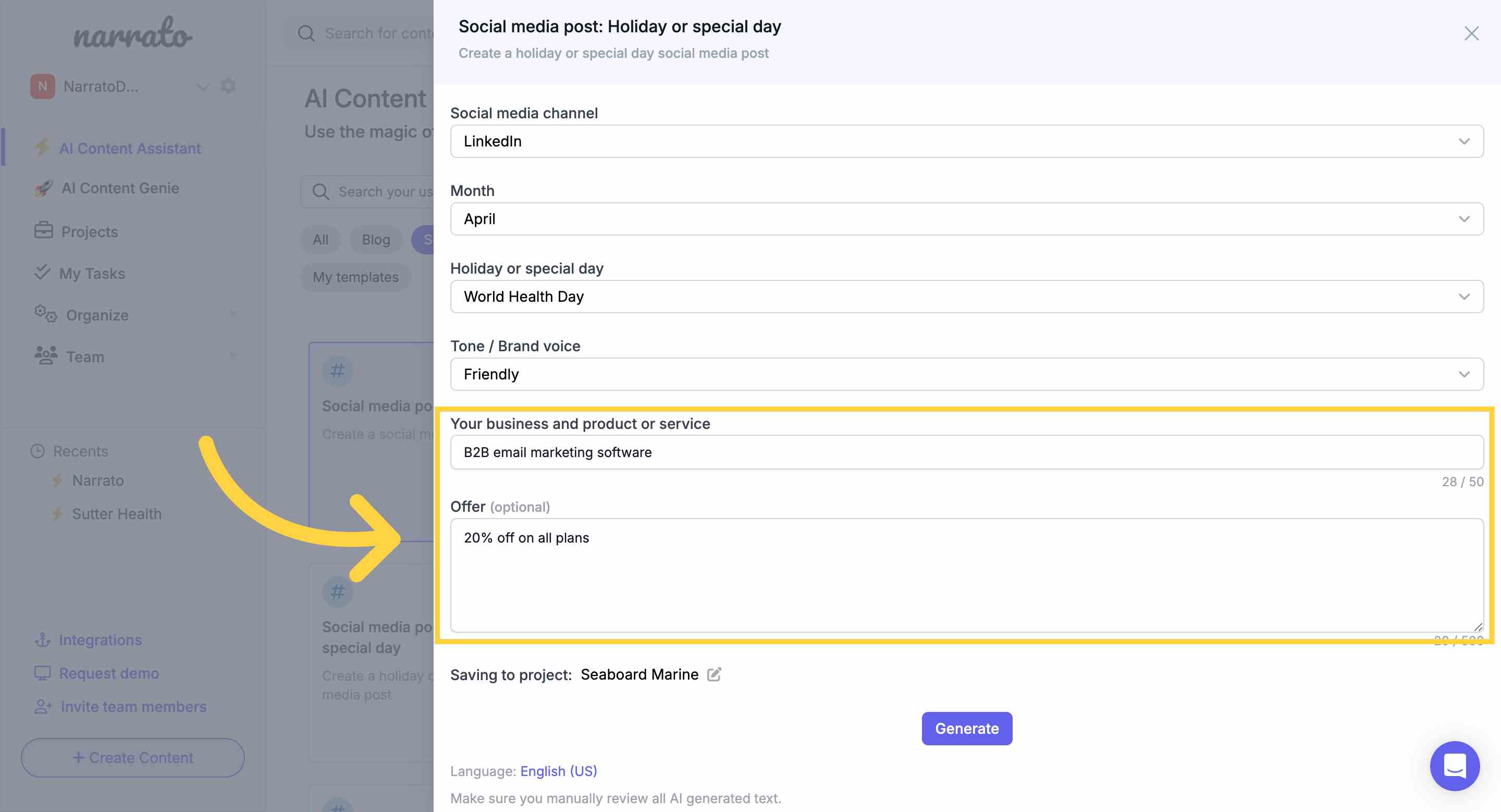Open the Month dropdown showing April

pos(967,219)
